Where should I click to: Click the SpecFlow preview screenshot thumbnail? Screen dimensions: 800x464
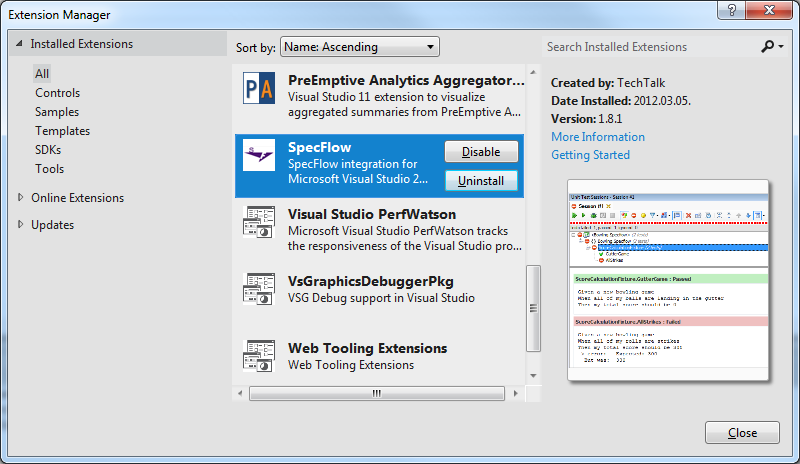[668, 280]
